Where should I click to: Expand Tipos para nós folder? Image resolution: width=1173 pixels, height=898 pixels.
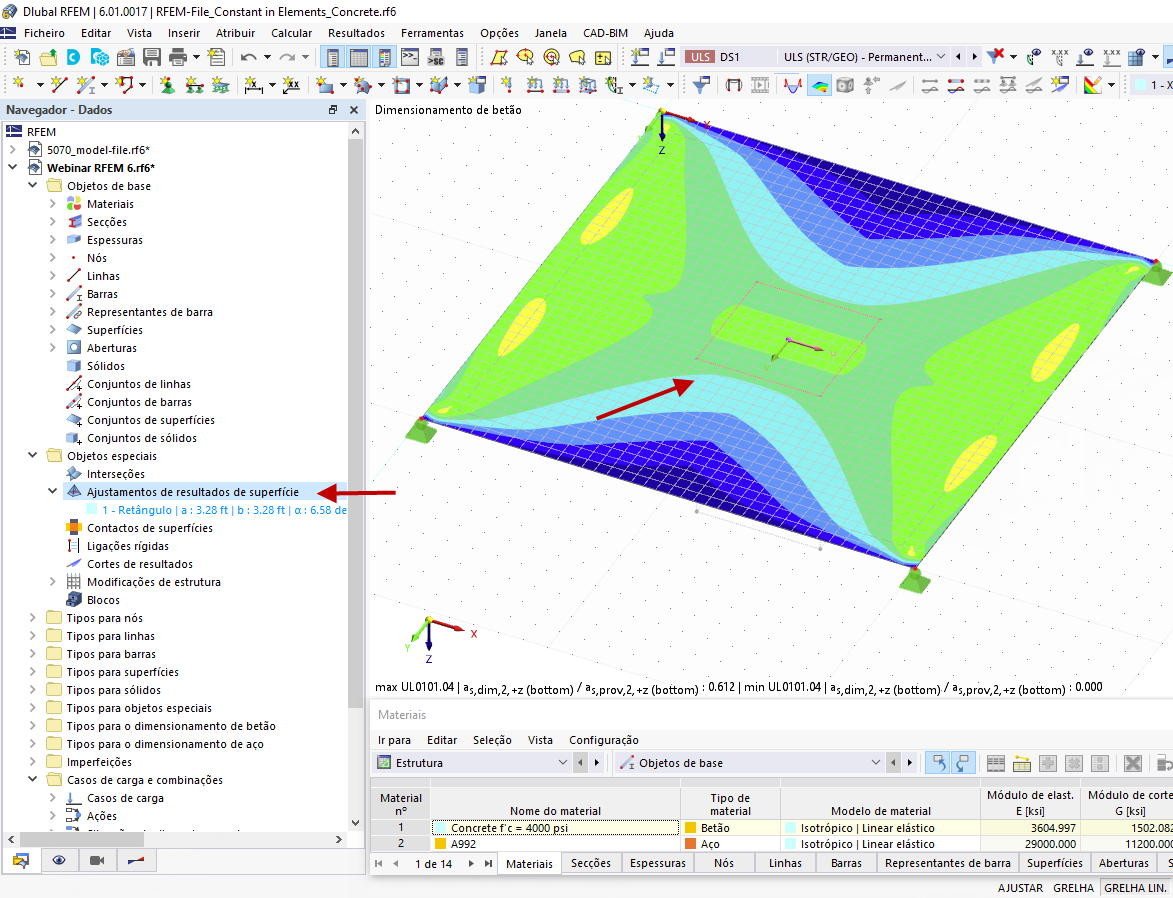pyautogui.click(x=33, y=617)
